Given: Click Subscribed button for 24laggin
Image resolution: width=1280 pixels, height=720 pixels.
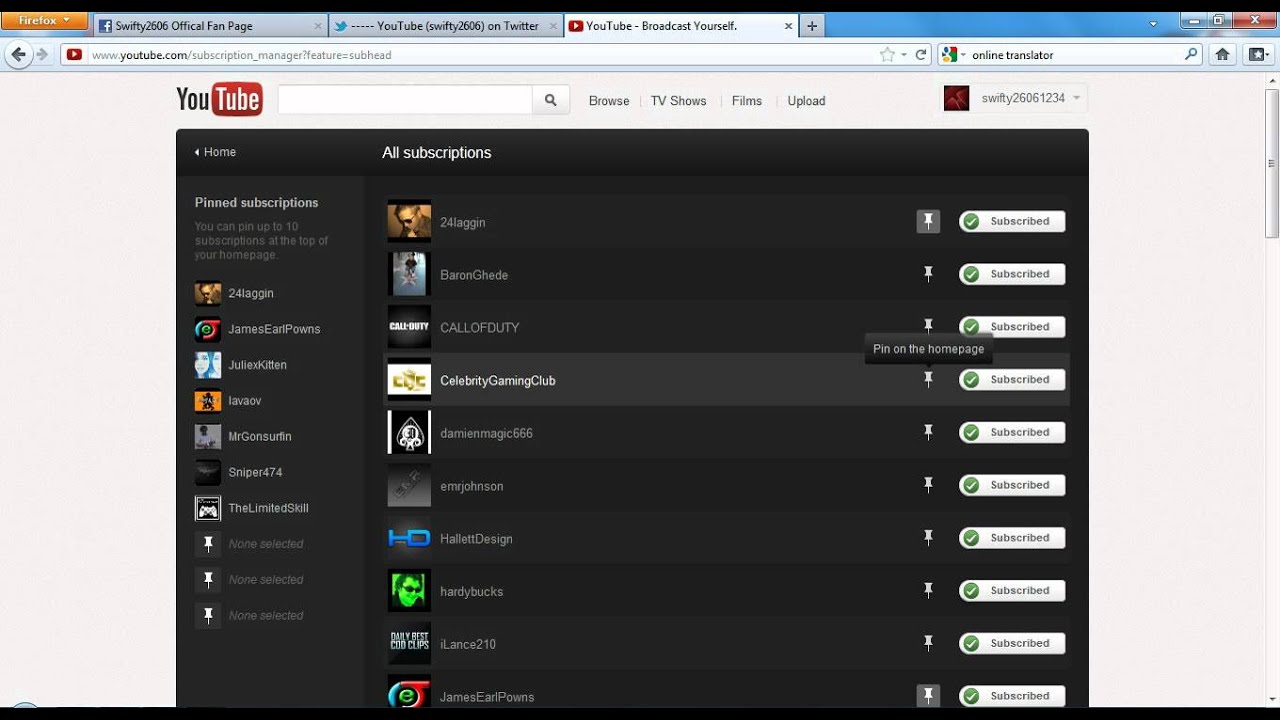Looking at the screenshot, I should tap(1012, 221).
